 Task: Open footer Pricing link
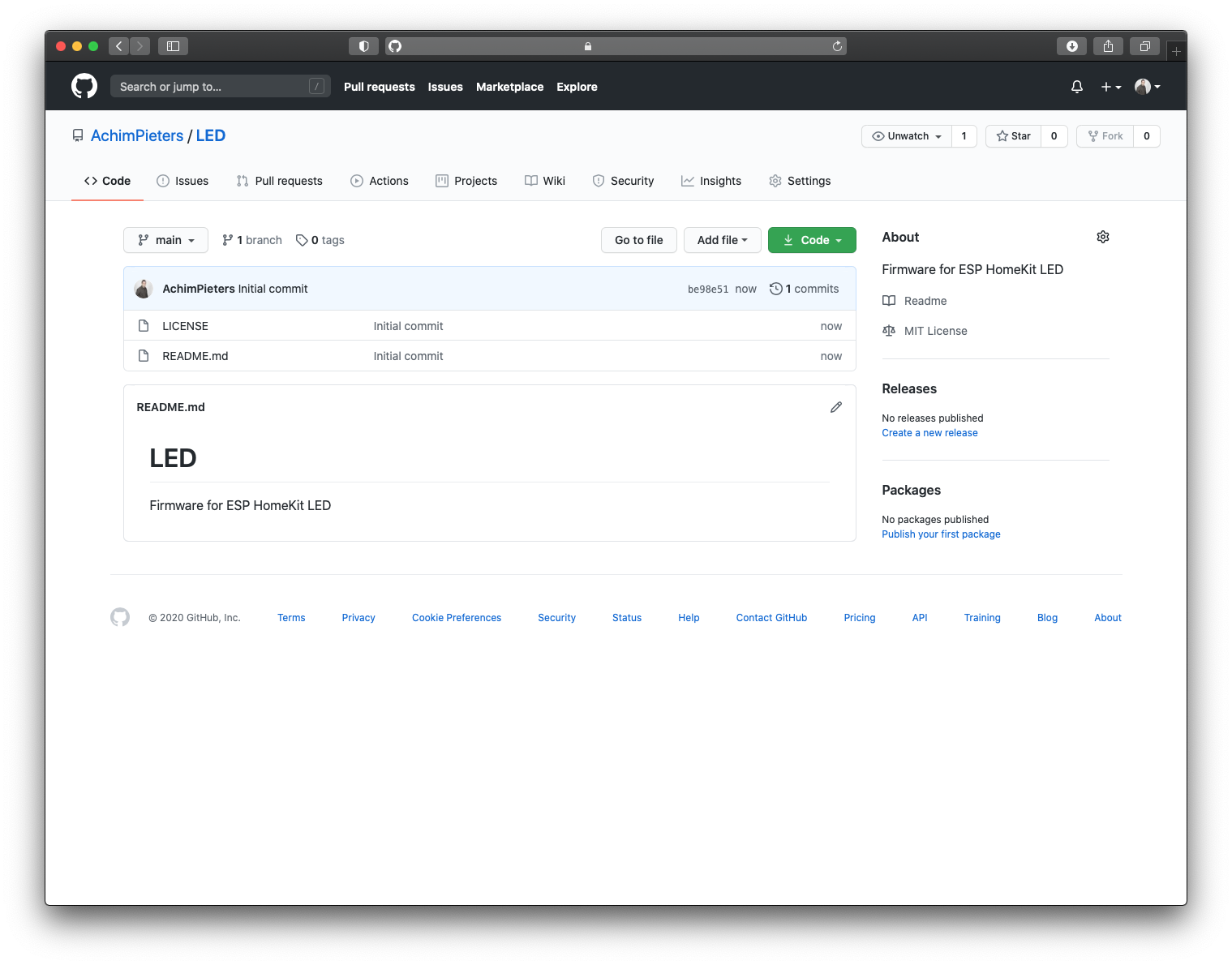click(860, 618)
